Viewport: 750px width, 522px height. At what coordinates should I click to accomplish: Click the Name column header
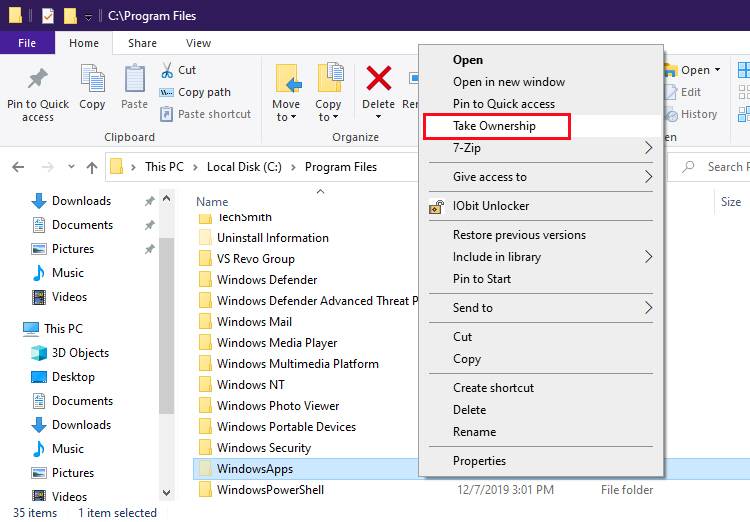pyautogui.click(x=212, y=202)
